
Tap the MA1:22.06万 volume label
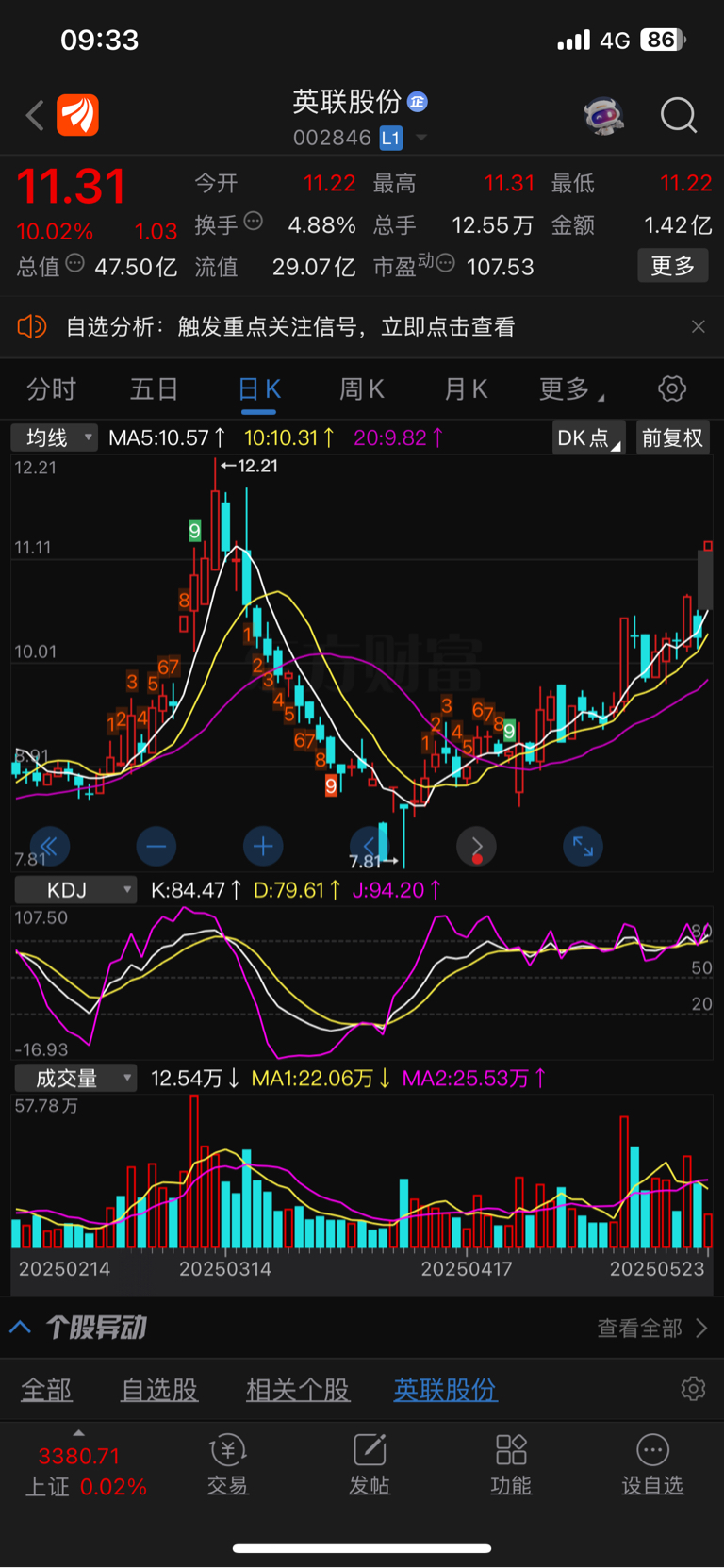(x=321, y=1078)
